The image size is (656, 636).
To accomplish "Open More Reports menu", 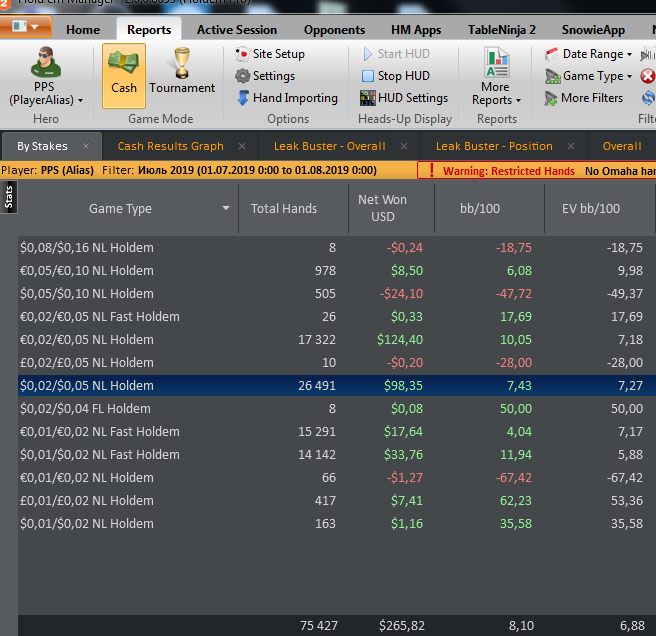I will point(496,76).
